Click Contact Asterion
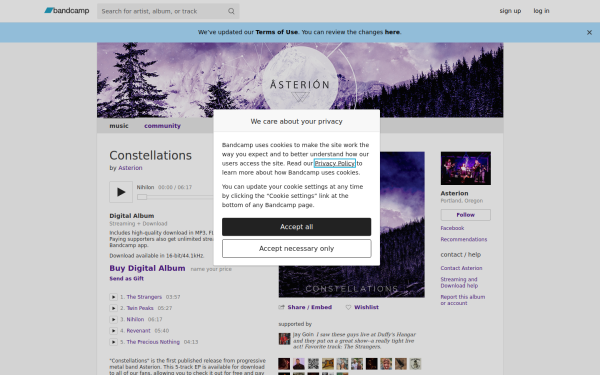Screen dimensions: 600x375 point(461,268)
